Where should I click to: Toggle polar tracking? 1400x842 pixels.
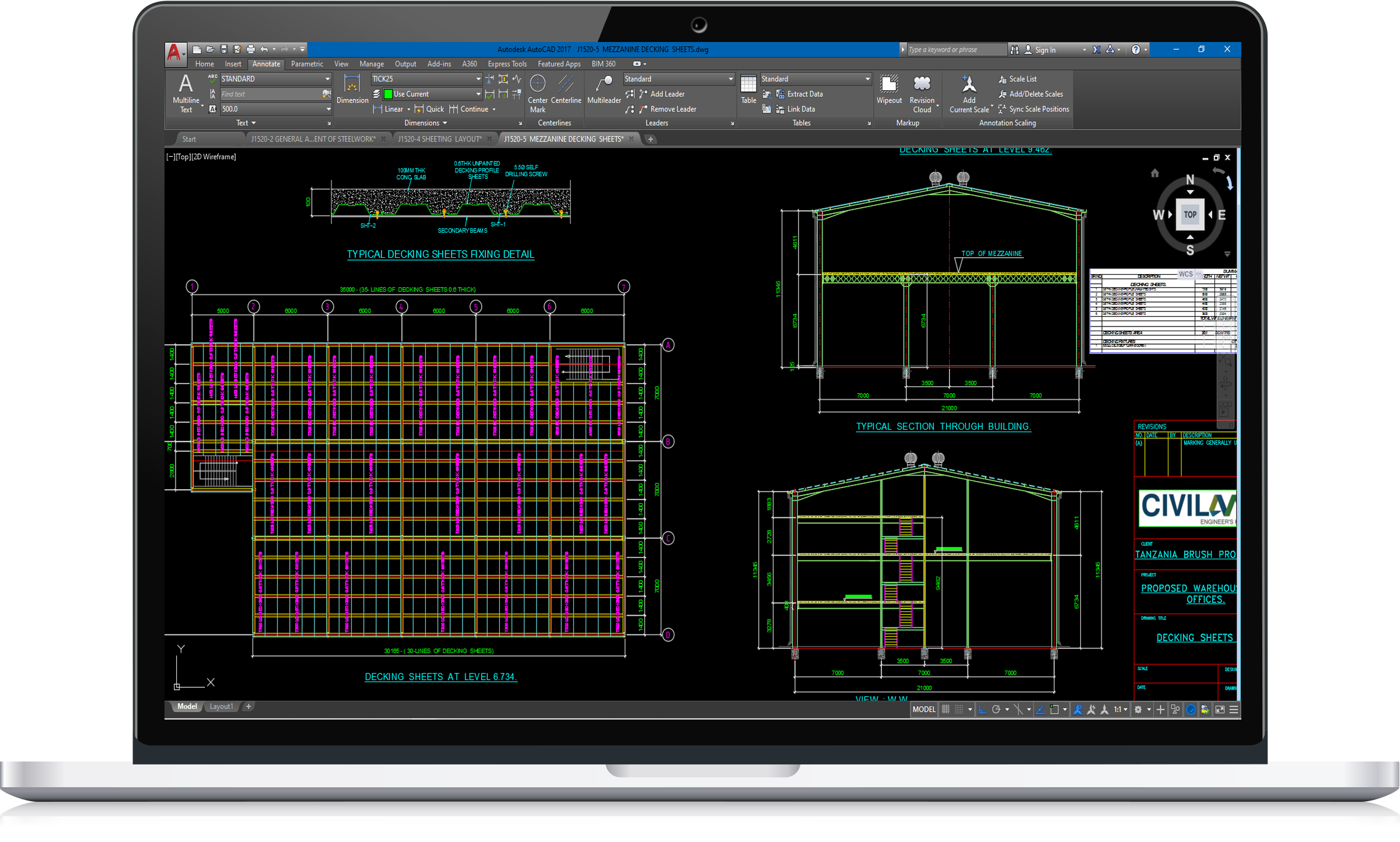(996, 710)
